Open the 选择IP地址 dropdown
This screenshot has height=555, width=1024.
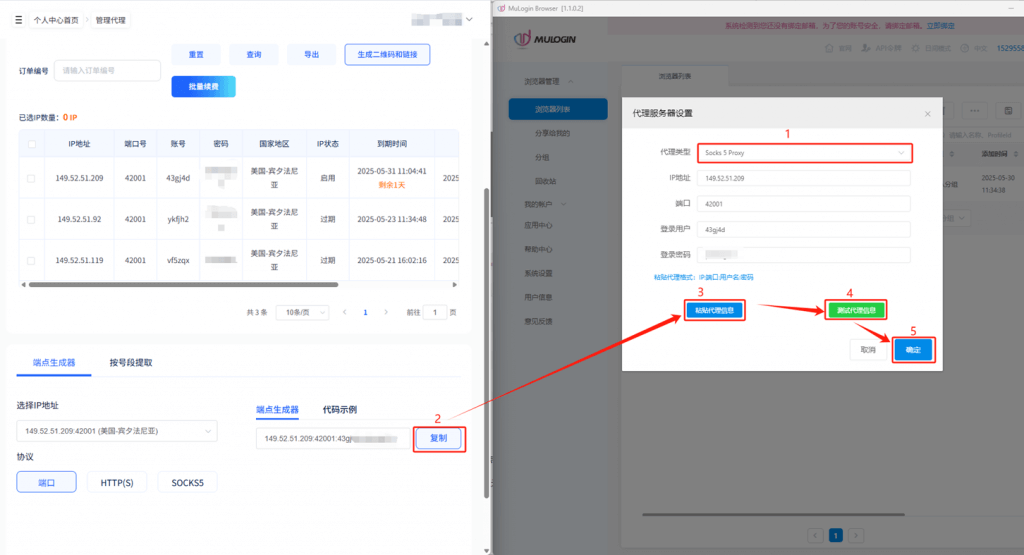[x=117, y=431]
